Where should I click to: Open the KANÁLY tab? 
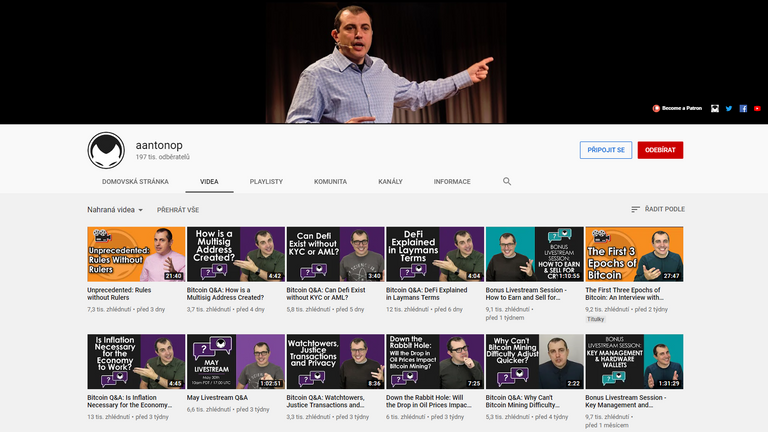tap(390, 182)
